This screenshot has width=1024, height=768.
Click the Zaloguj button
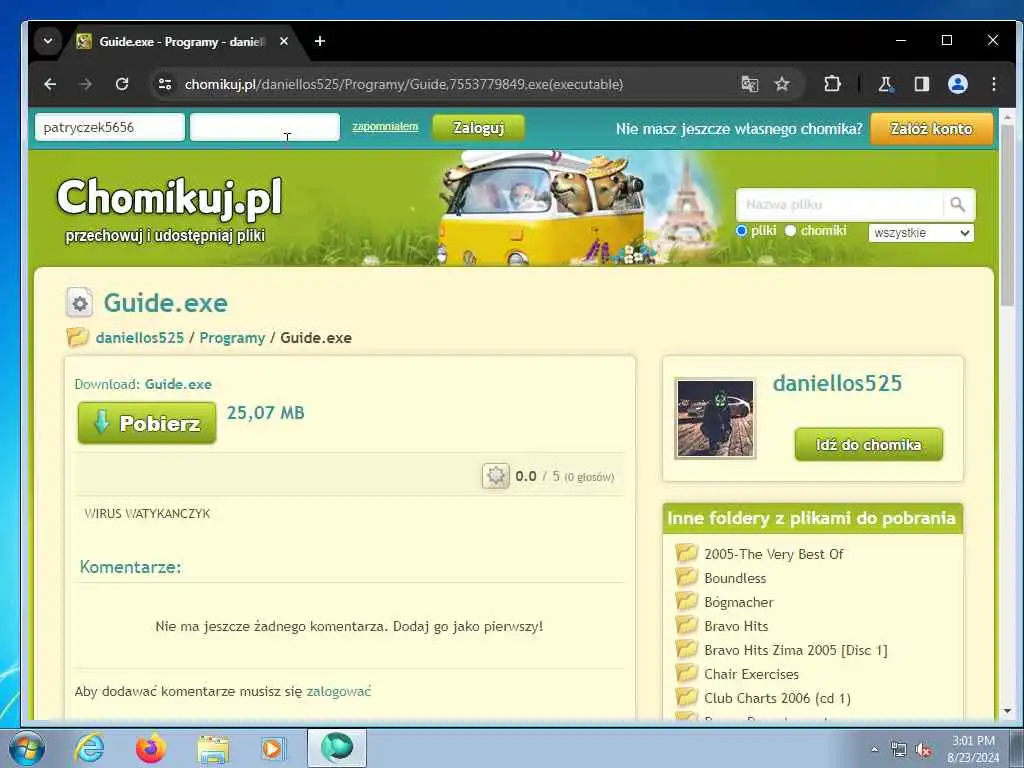click(x=478, y=128)
